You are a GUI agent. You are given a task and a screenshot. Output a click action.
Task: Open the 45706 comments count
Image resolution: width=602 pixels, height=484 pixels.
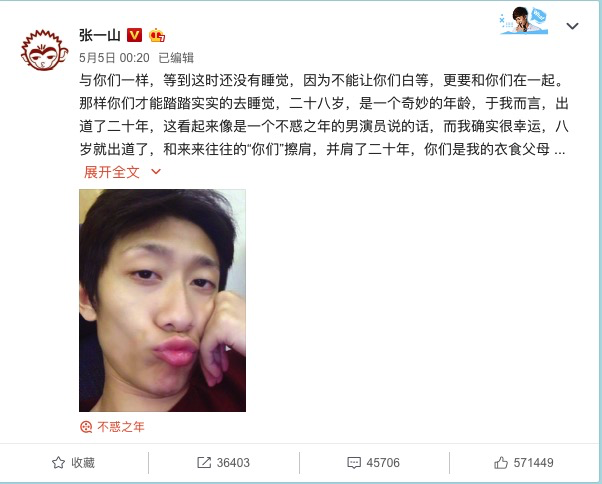pos(383,463)
